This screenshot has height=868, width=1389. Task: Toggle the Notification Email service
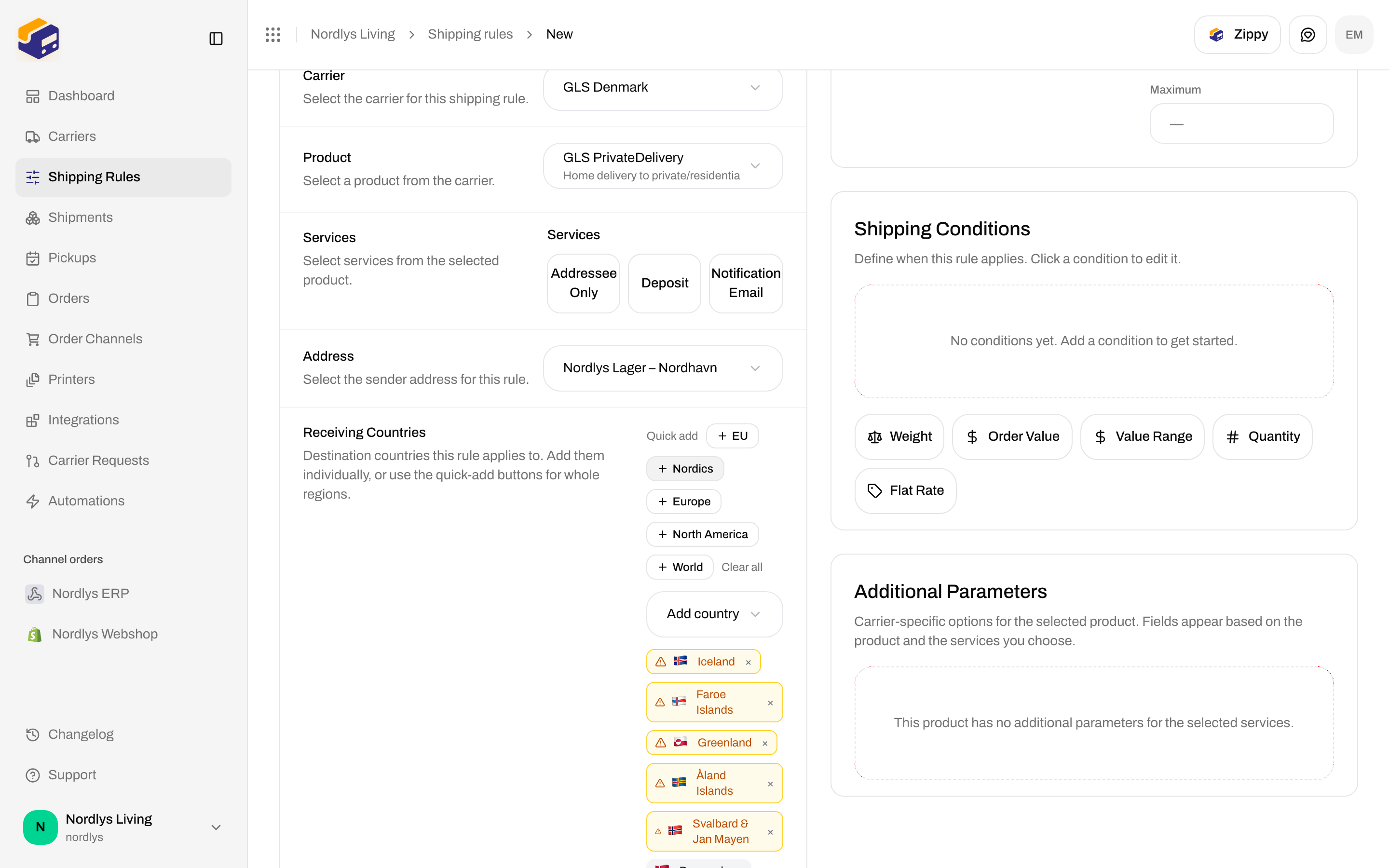pyautogui.click(x=746, y=283)
